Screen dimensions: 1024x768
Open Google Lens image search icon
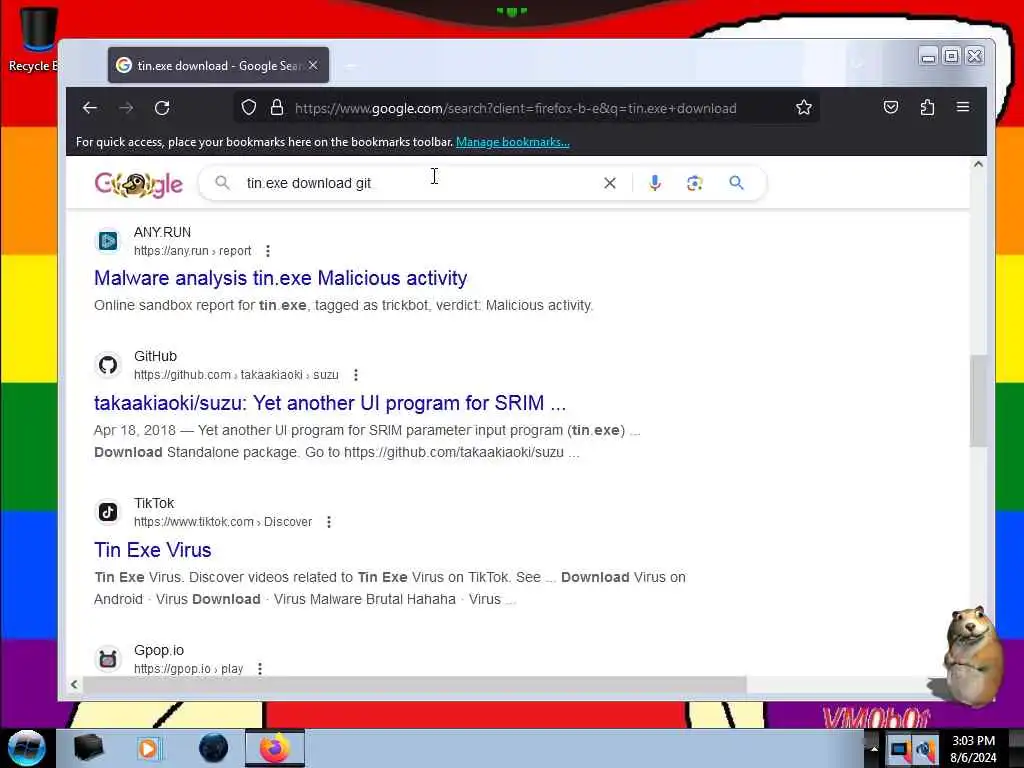(695, 184)
